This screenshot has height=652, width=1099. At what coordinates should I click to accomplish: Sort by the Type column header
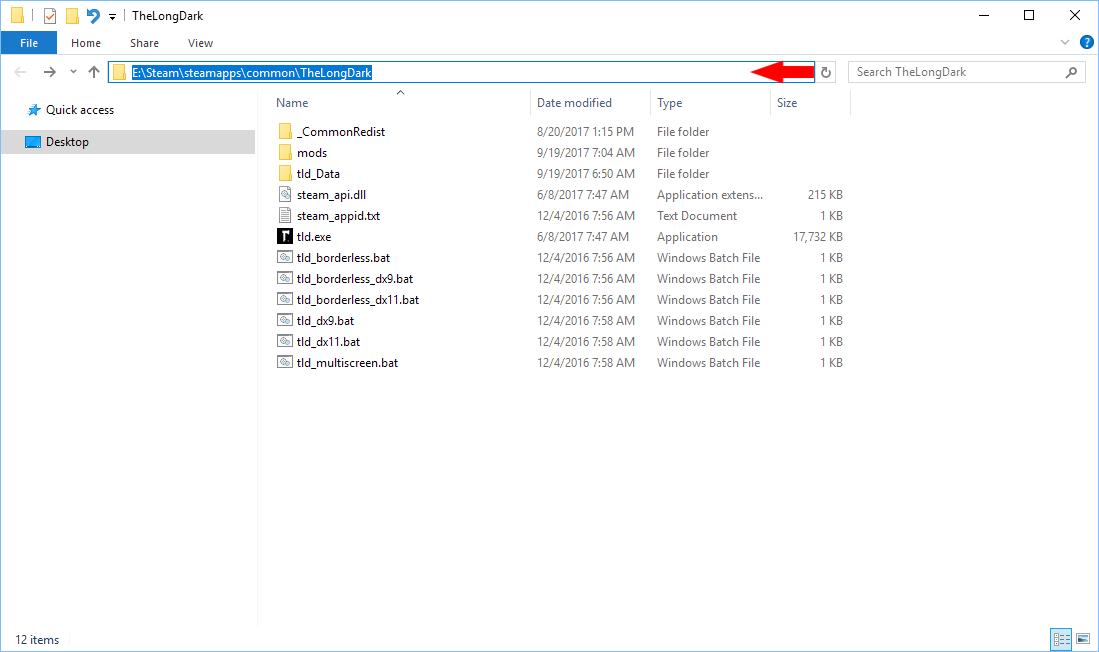point(669,103)
